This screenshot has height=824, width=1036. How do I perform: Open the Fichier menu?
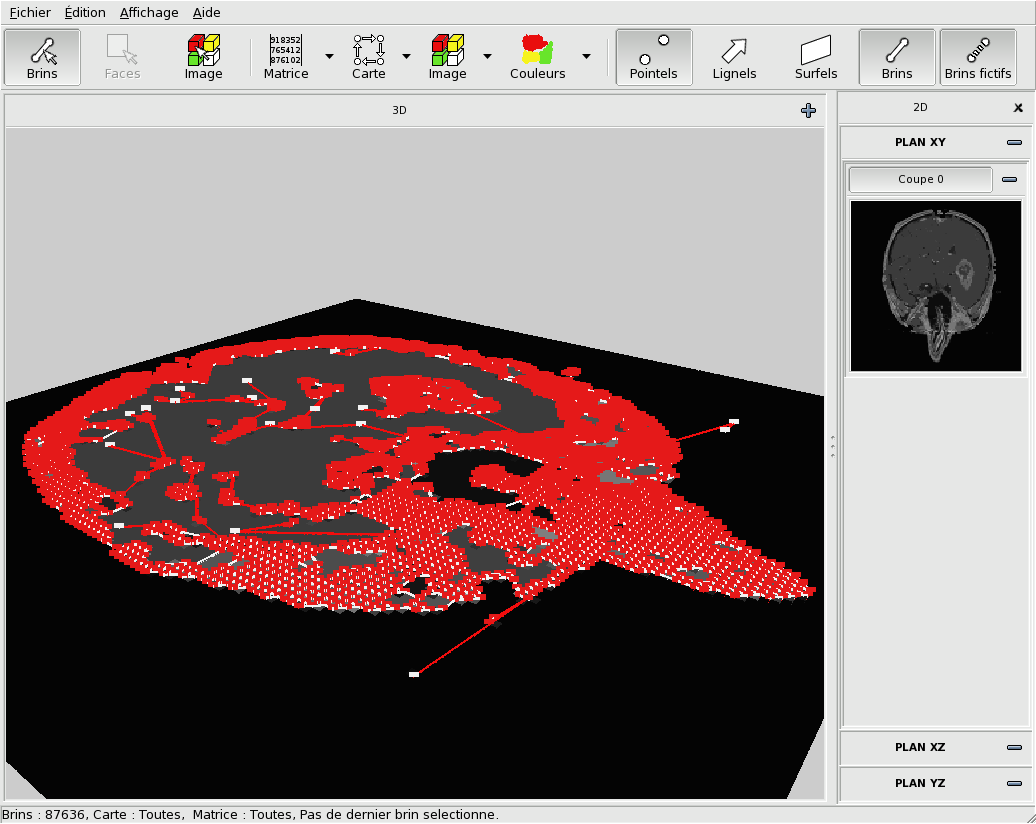pyautogui.click(x=30, y=13)
